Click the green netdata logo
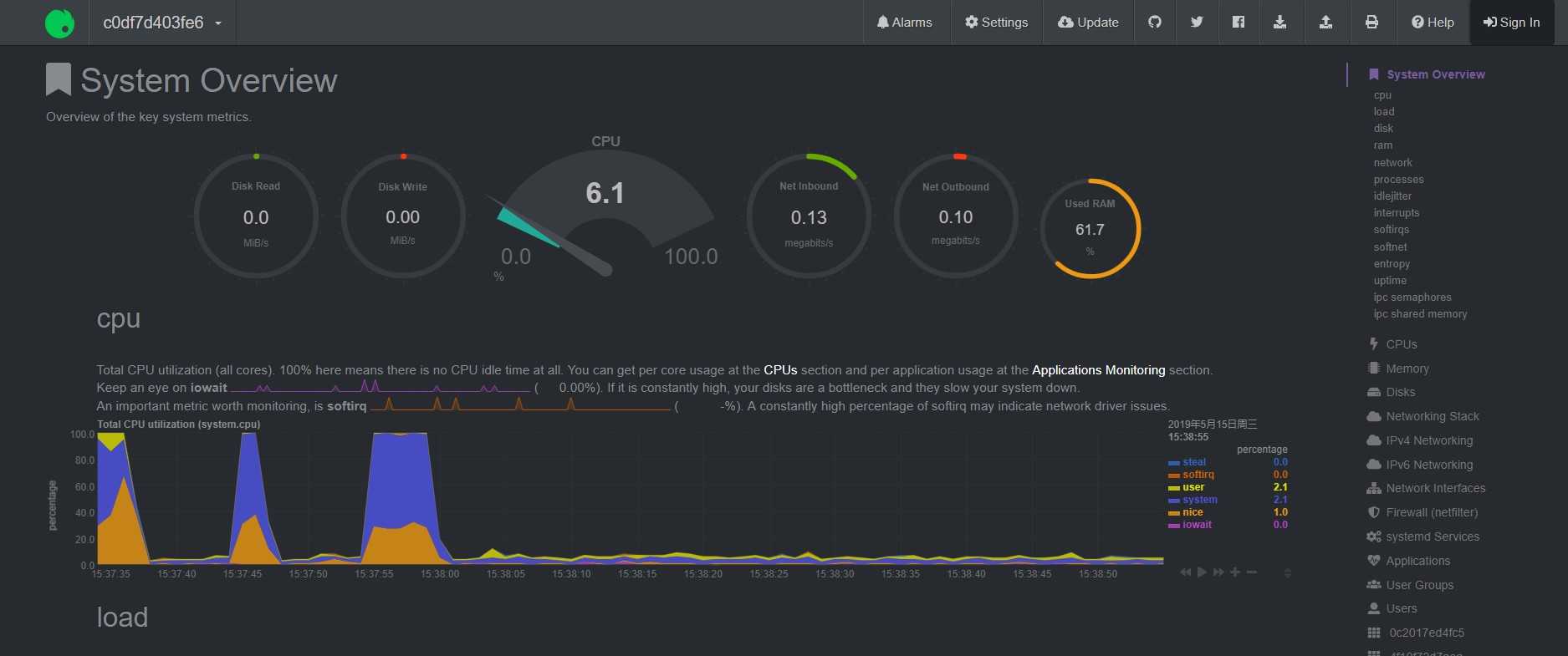1568x656 pixels. (x=60, y=23)
